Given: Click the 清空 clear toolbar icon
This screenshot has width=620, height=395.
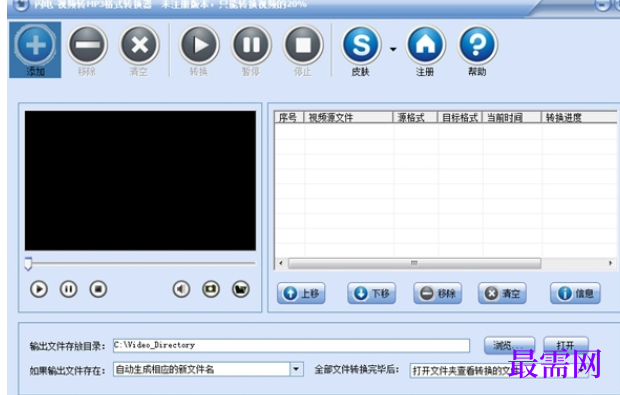Looking at the screenshot, I should [139, 50].
